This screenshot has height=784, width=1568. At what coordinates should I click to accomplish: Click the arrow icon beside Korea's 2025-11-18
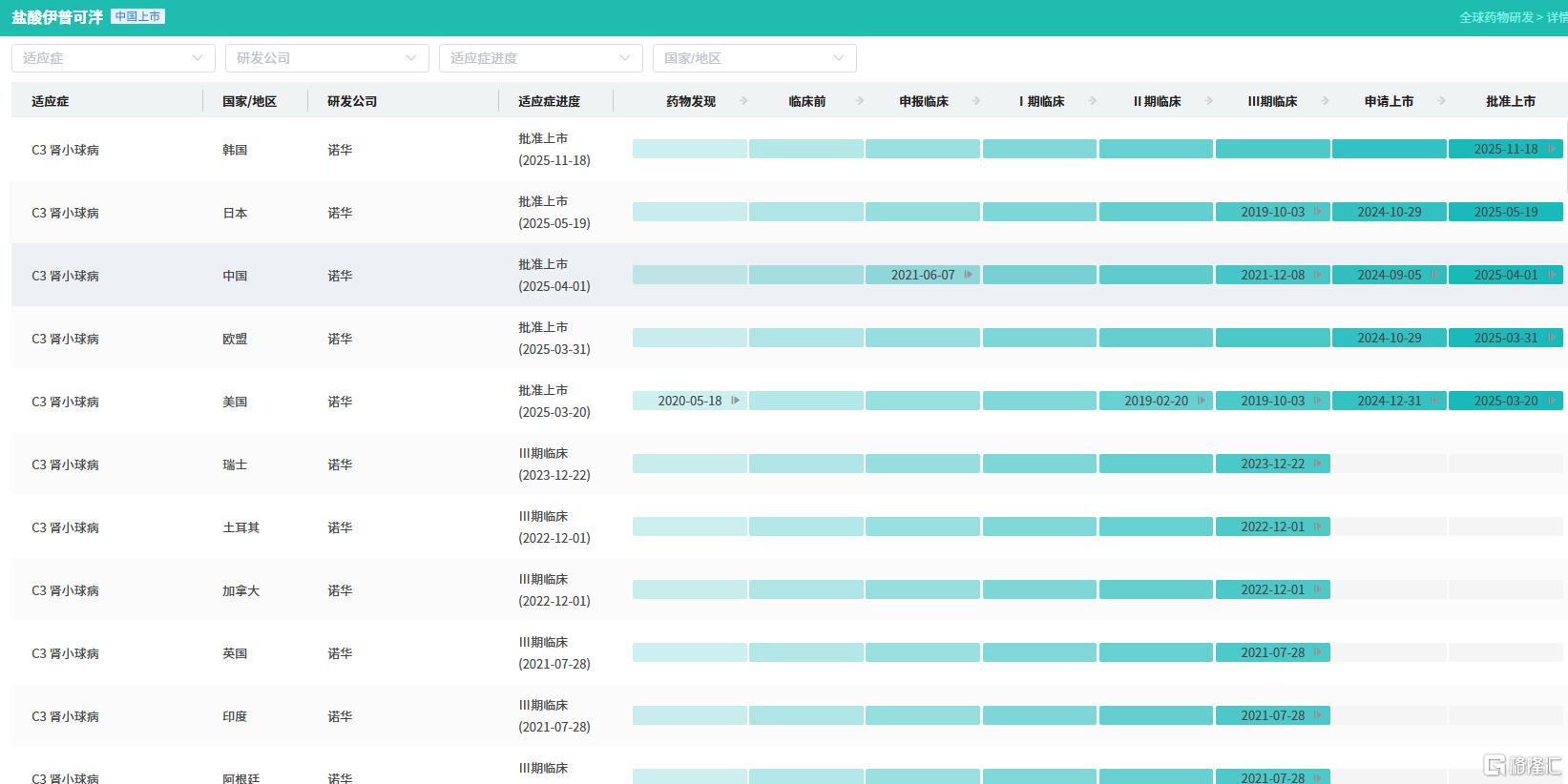pyautogui.click(x=1551, y=149)
